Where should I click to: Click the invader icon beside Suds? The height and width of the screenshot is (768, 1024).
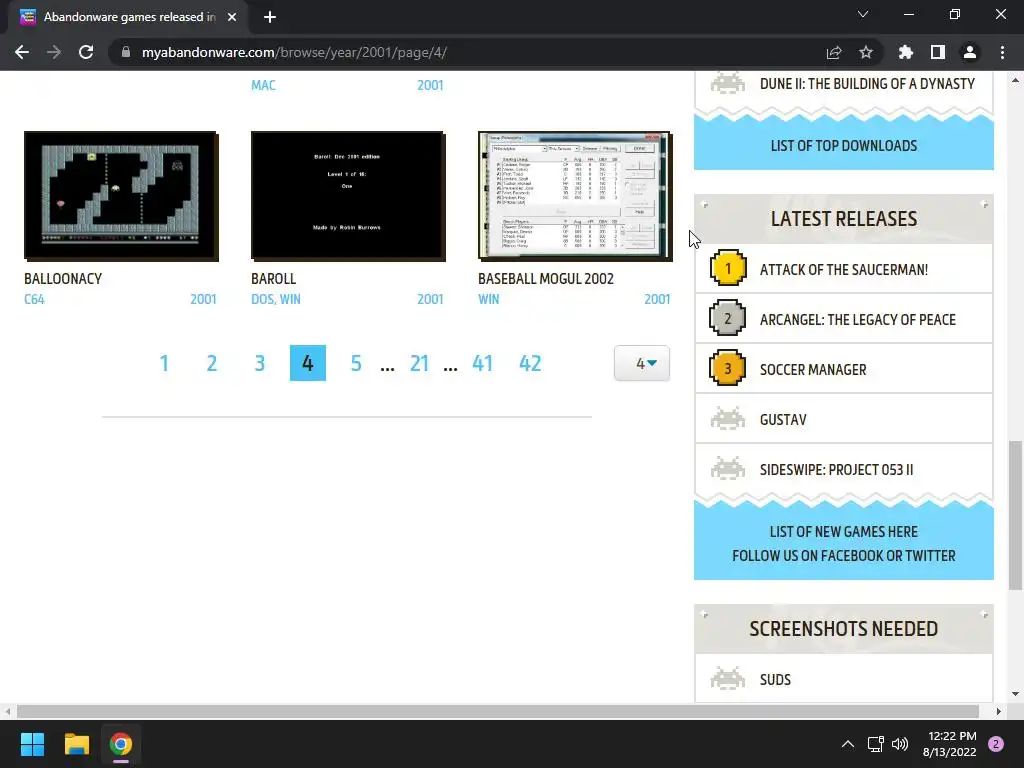point(728,679)
